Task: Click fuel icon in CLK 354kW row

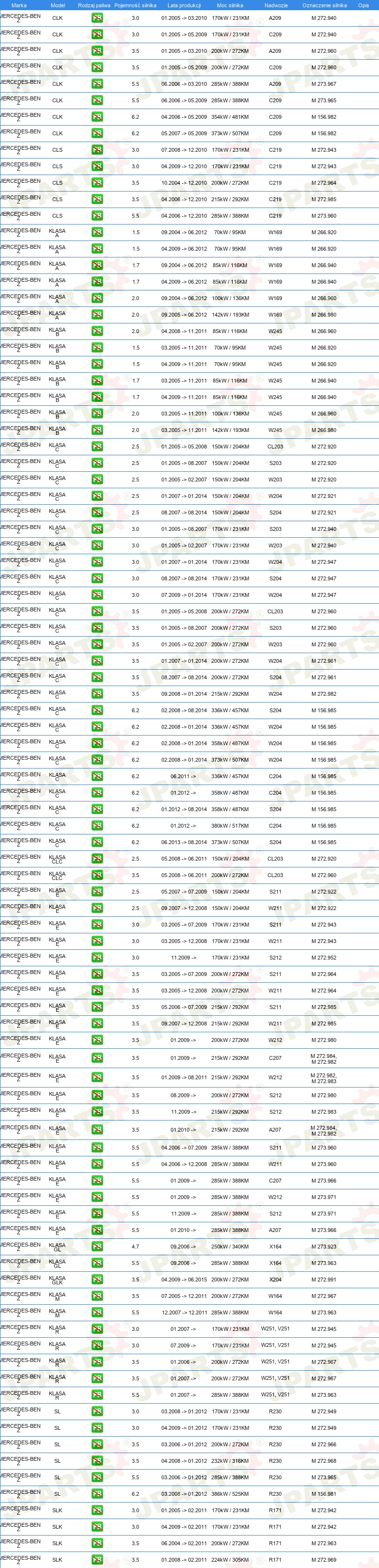Action: (97, 117)
